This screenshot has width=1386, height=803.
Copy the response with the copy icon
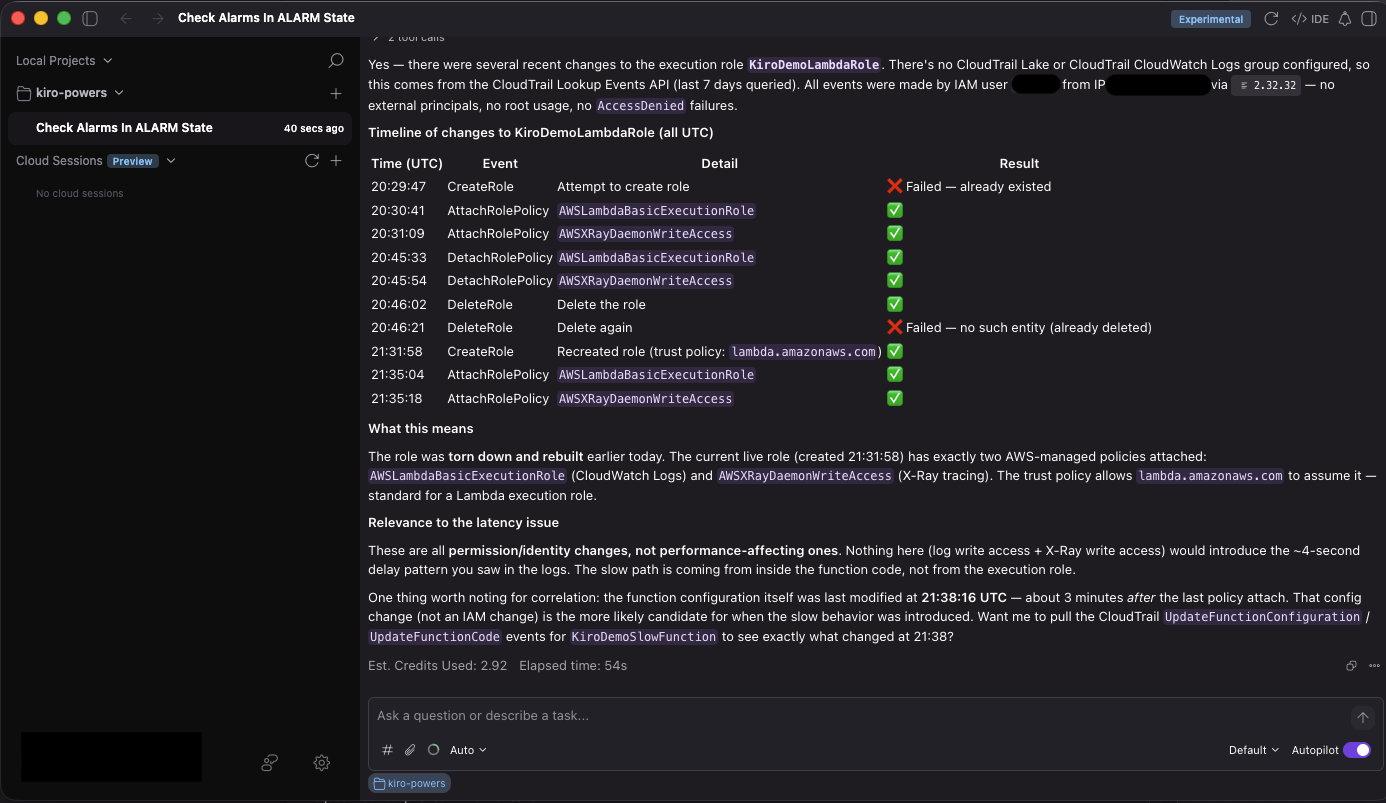click(1351, 666)
